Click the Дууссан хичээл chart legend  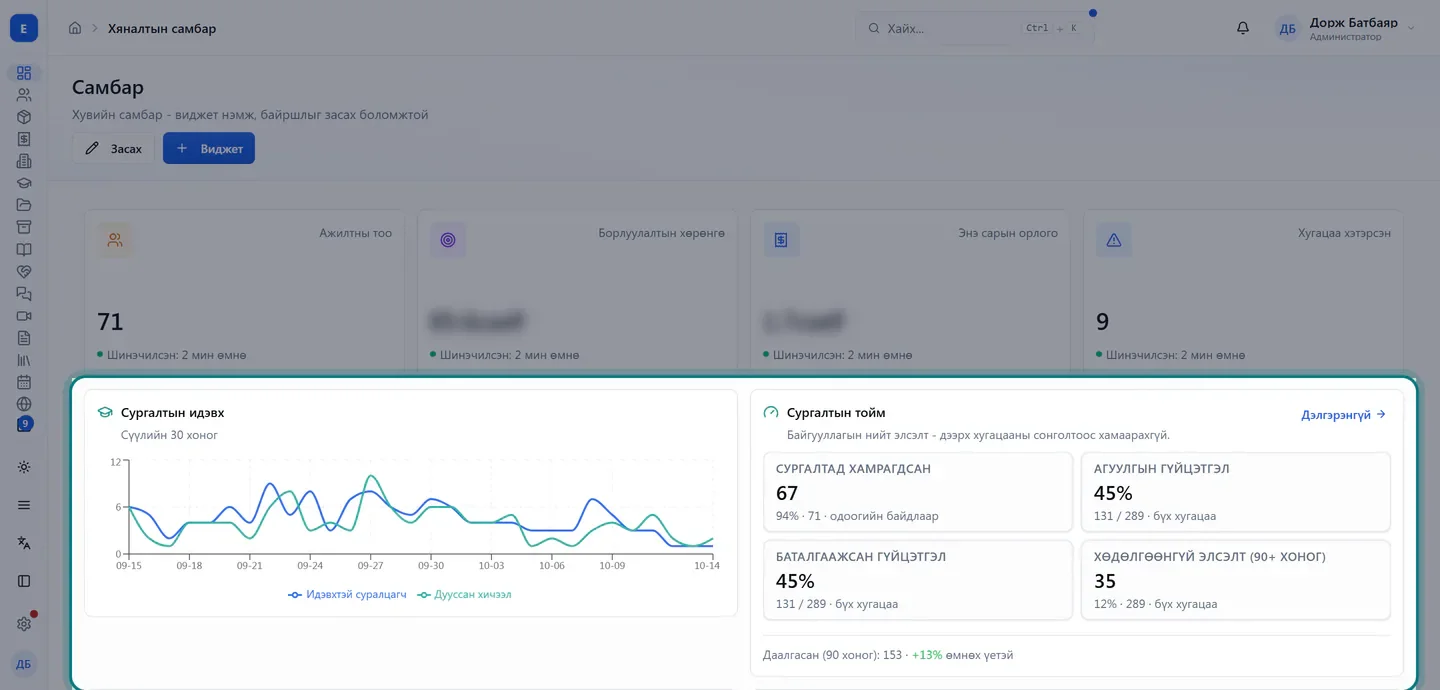[465, 594]
